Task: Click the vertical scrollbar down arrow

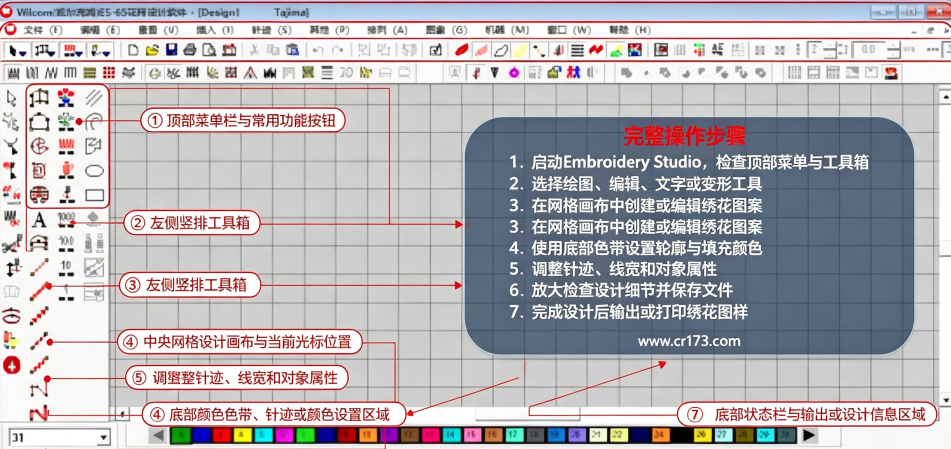Action: tap(944, 400)
